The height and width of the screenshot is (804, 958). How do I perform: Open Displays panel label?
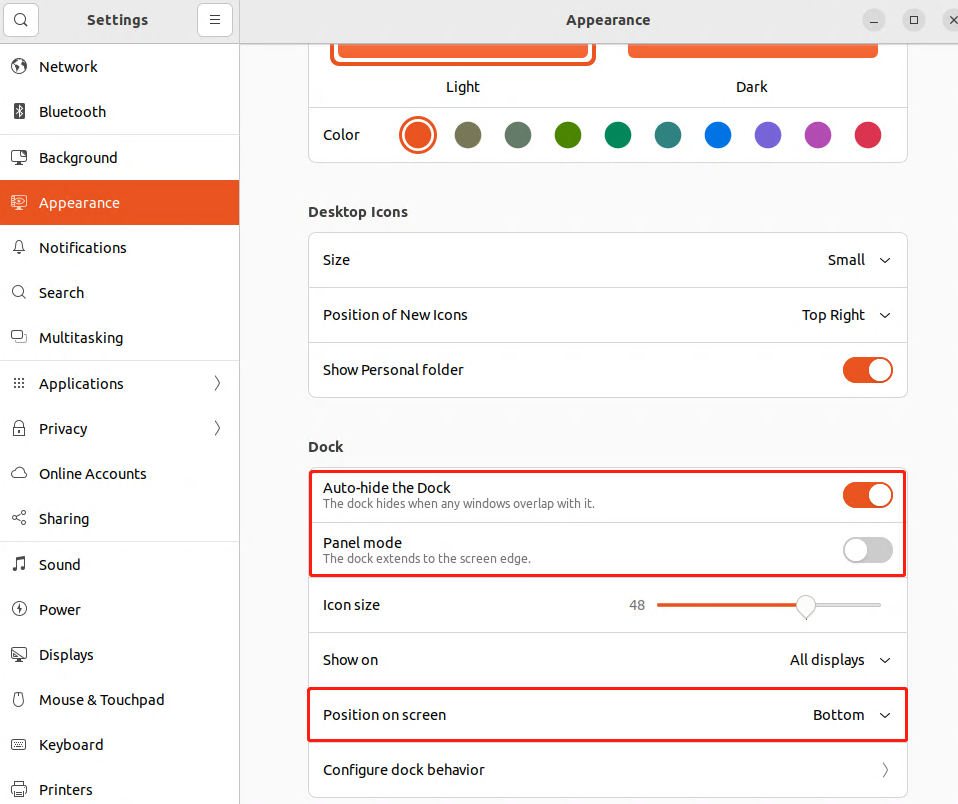pos(66,655)
